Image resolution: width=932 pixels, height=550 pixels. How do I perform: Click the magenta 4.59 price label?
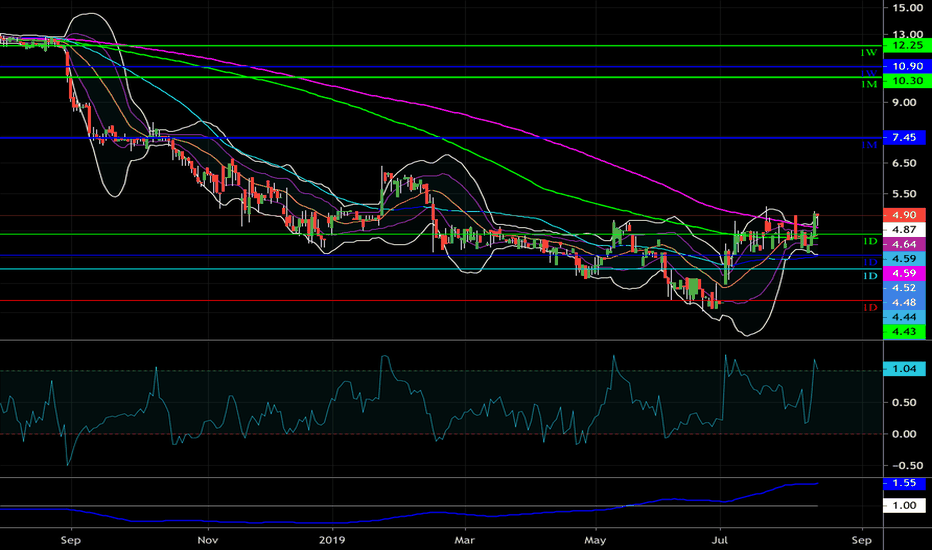904,274
